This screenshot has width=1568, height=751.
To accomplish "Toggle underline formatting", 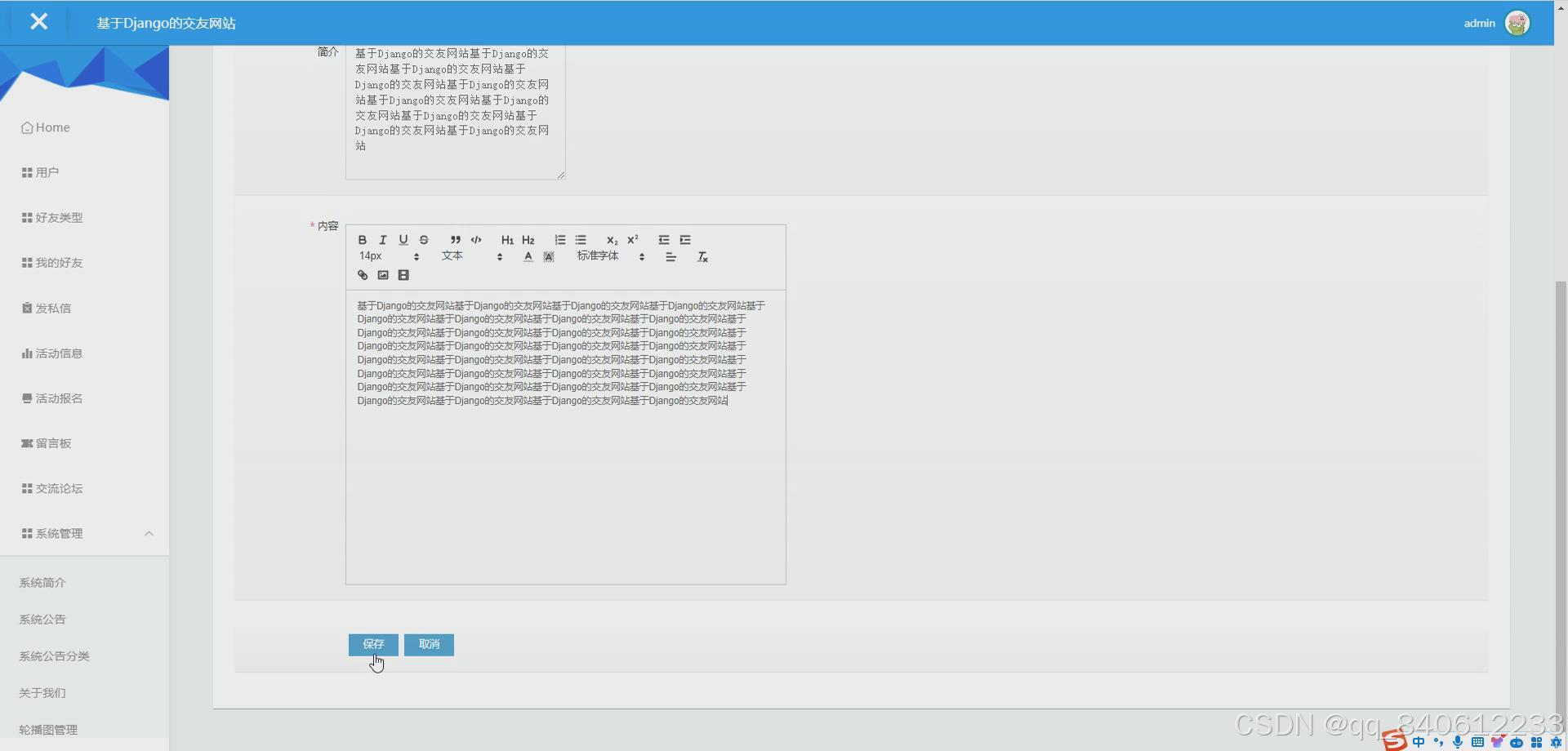I will click(x=403, y=240).
